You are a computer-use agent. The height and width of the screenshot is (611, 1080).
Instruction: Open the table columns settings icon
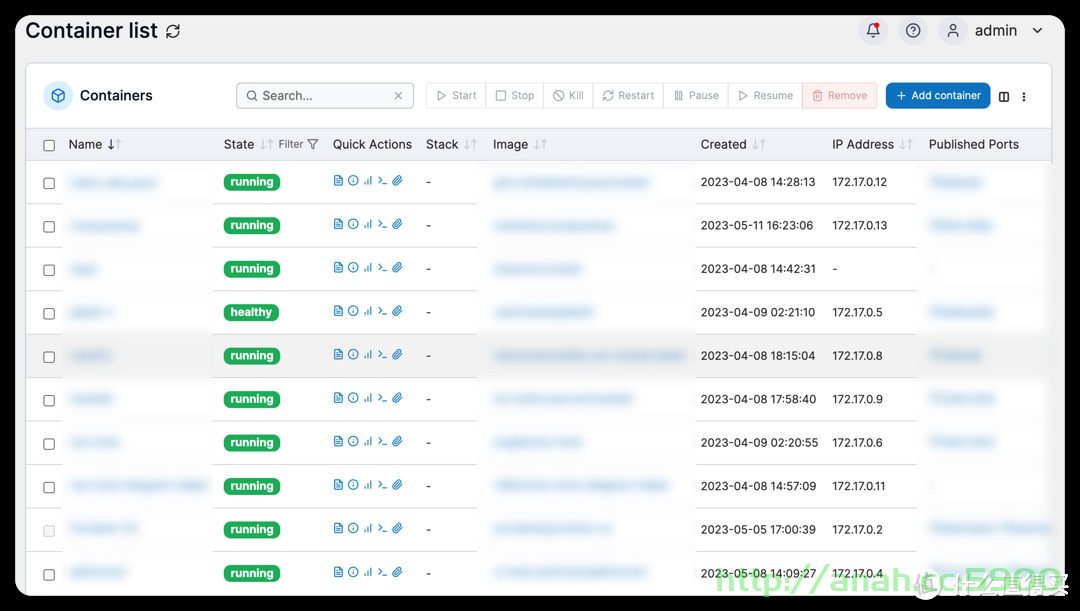pyautogui.click(x=1004, y=97)
